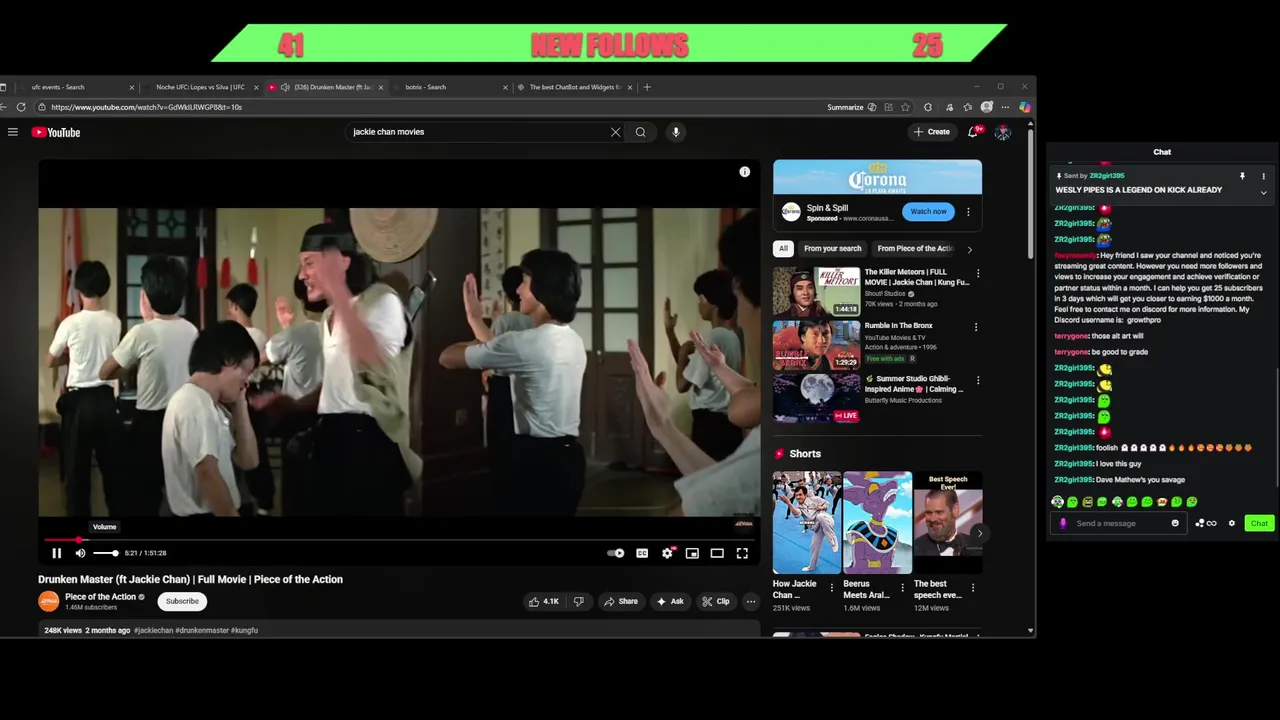Open the Piece of the Action channel avatar
Screen dimensions: 1280x720
[x=49, y=601]
